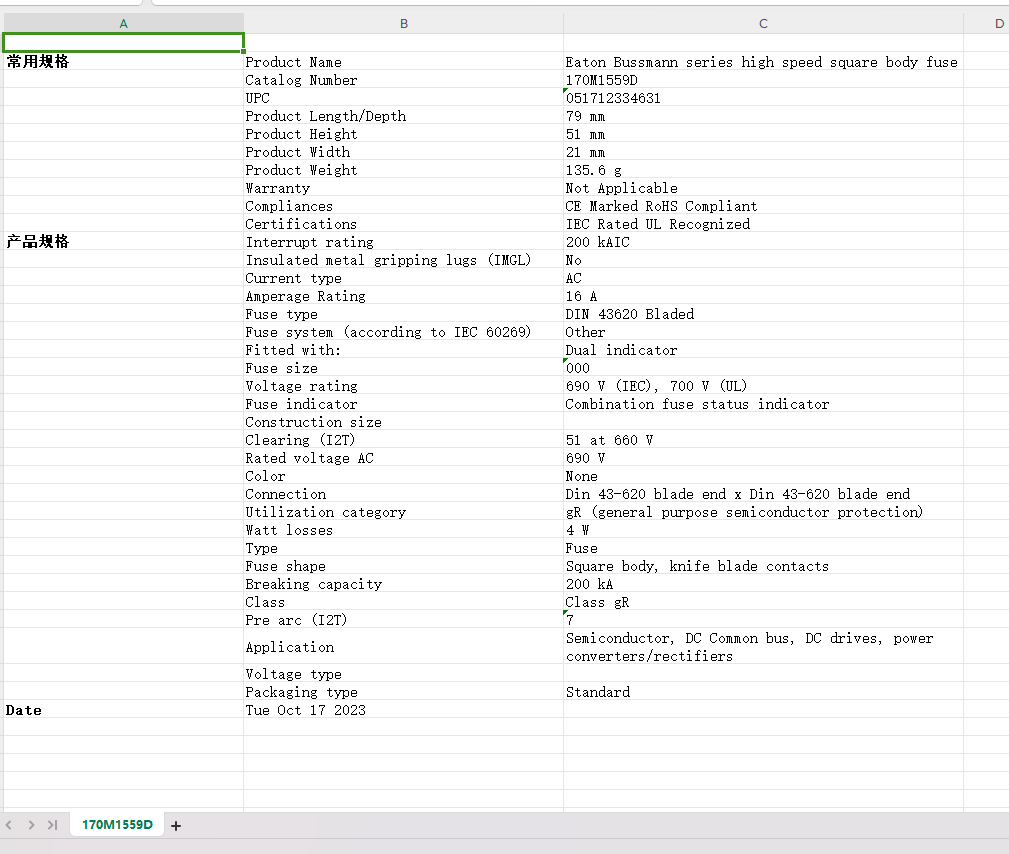Select 'Din 43-620 blade end' connection cell
The width and height of the screenshot is (1009, 854).
(763, 494)
